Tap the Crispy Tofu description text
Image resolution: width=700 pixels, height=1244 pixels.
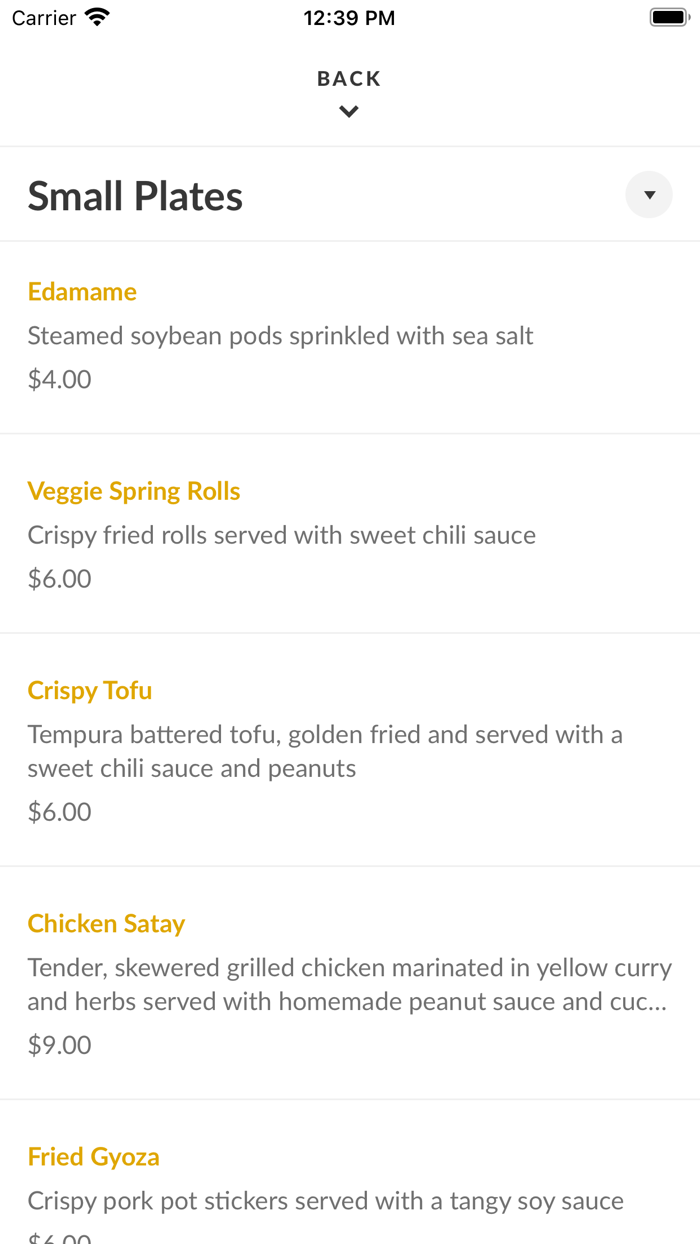coord(325,750)
